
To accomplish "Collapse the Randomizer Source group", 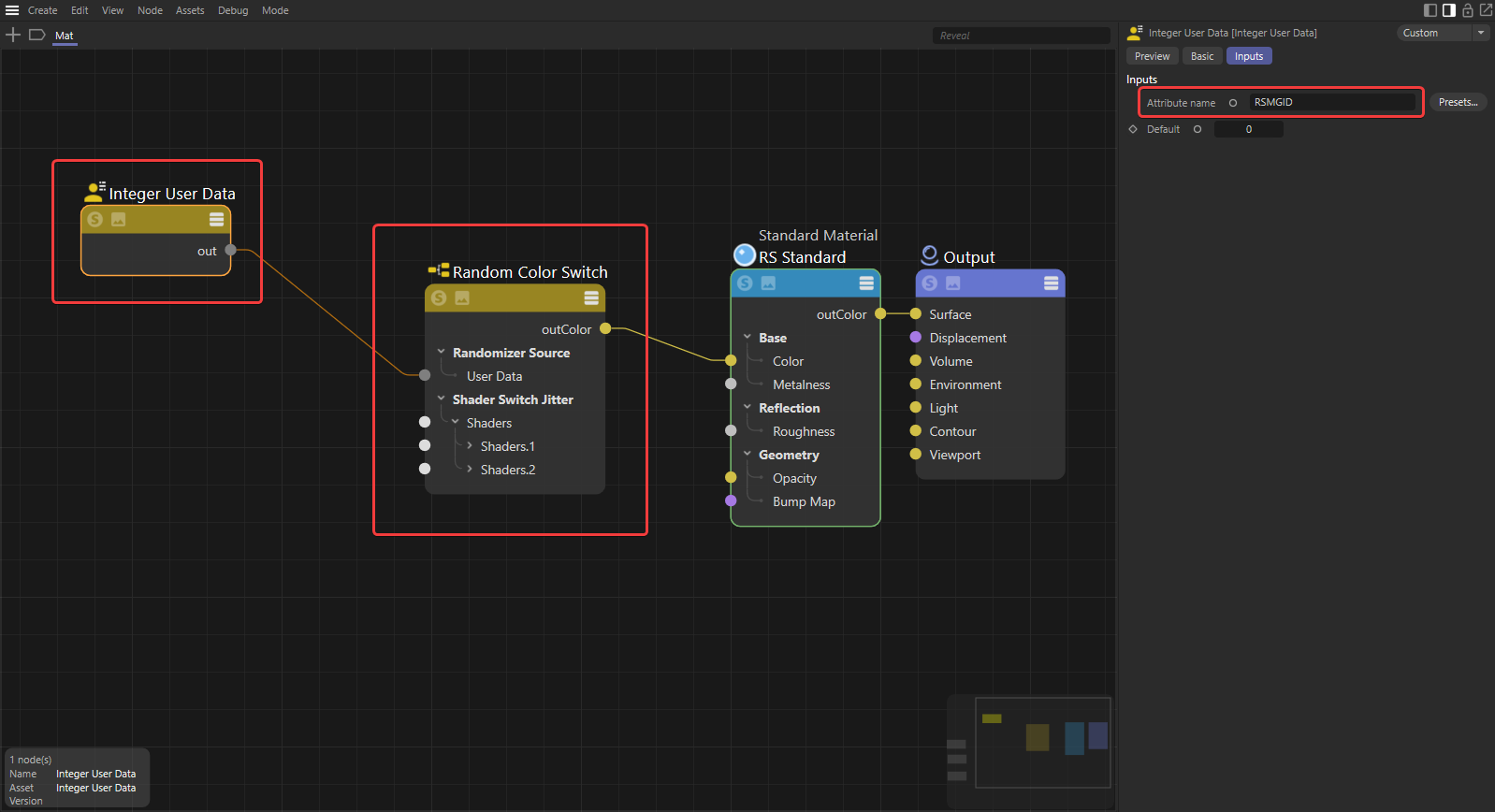I will click(442, 352).
